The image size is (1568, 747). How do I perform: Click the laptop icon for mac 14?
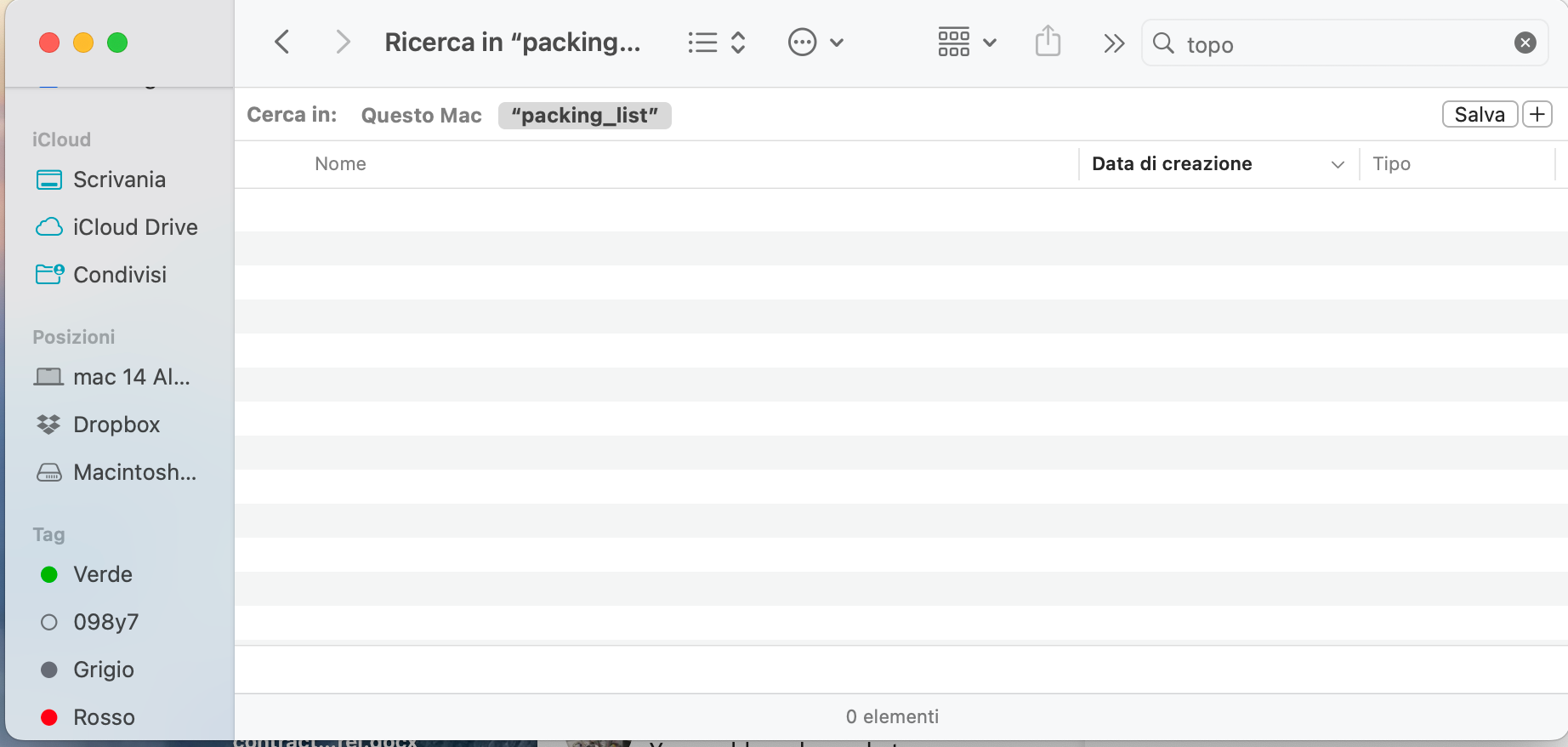click(x=48, y=377)
